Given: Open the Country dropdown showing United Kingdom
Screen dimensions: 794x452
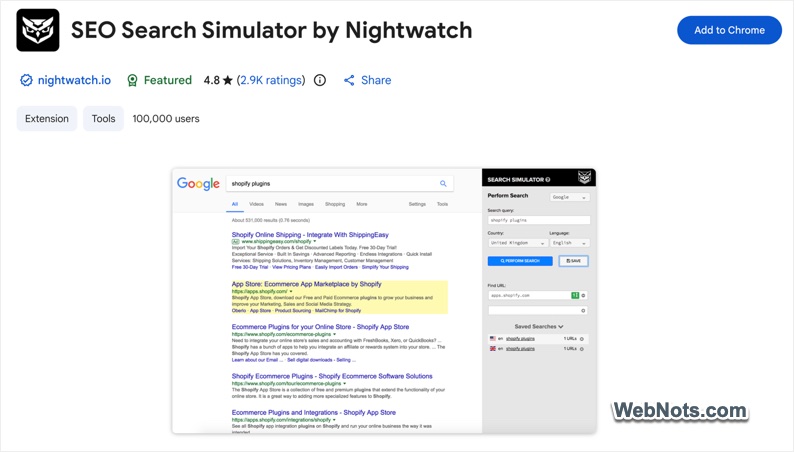Looking at the screenshot, I should (517, 243).
